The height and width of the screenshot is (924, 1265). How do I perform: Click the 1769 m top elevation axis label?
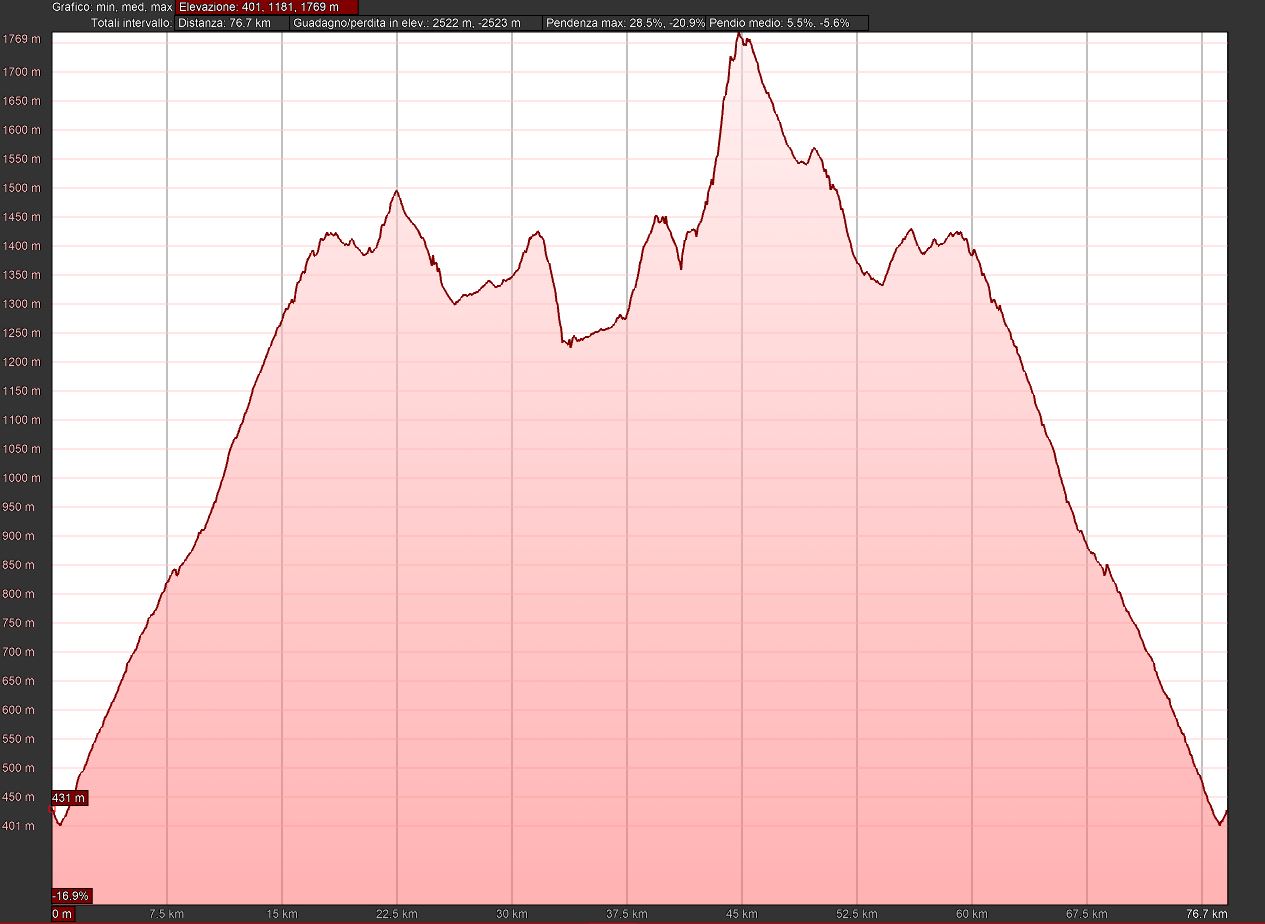tap(21, 39)
